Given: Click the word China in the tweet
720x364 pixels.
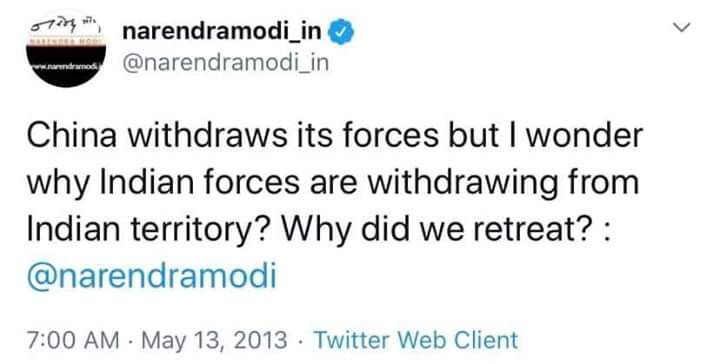Looking at the screenshot, I should point(72,135).
